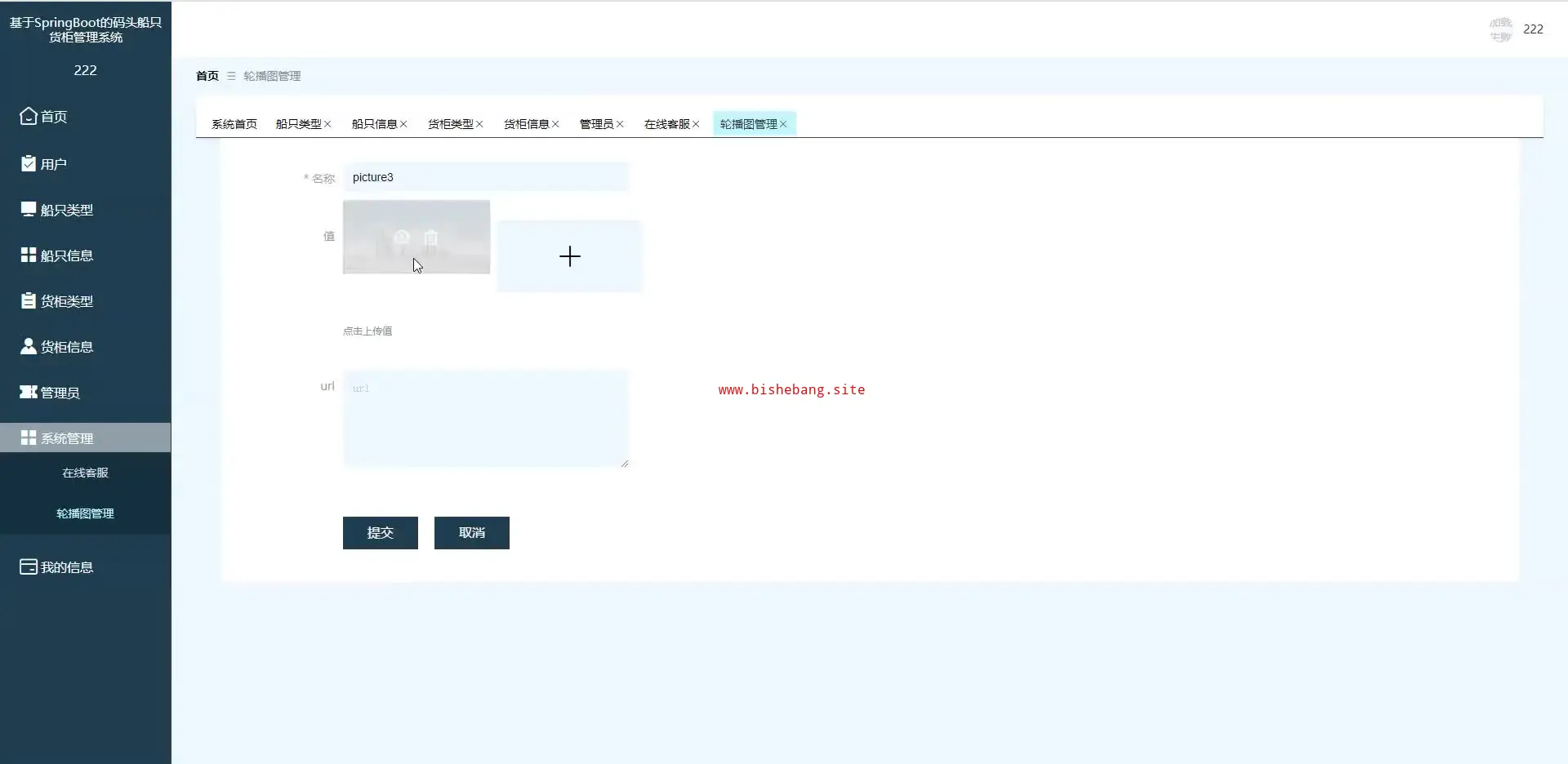Click the 点击上传值 hint text

click(367, 331)
